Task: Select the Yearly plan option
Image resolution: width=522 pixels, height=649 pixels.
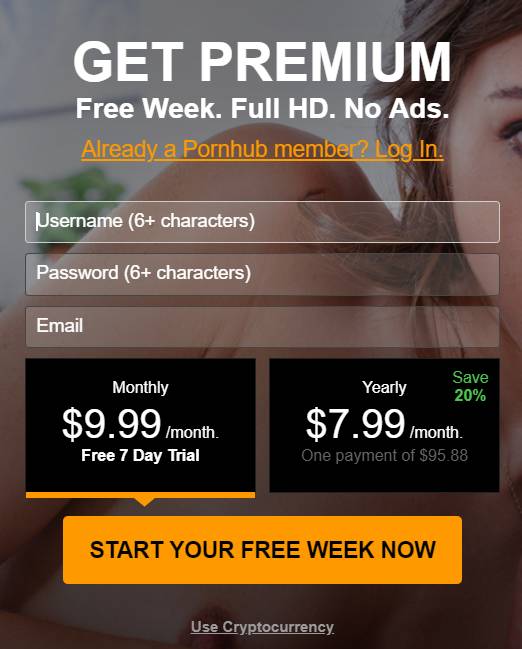Action: click(x=384, y=425)
